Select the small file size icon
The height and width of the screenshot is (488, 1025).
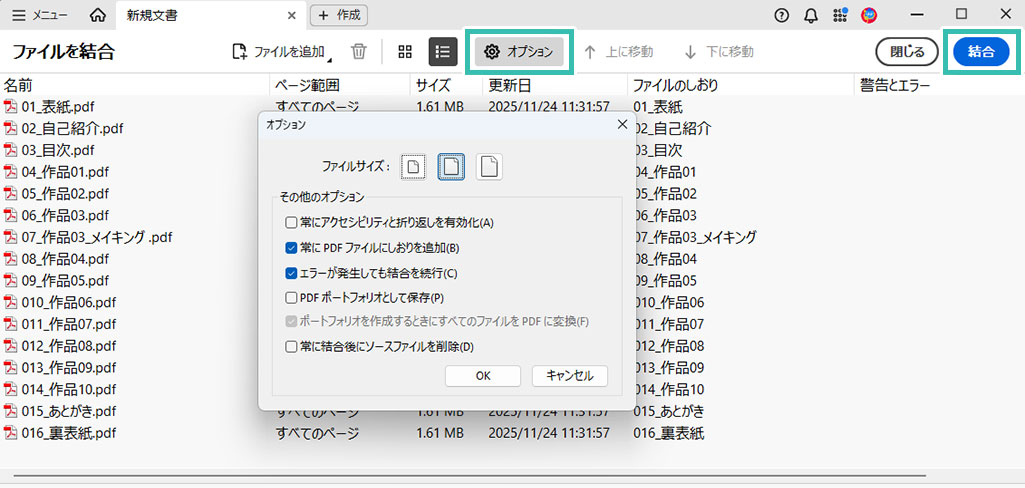(x=413, y=168)
